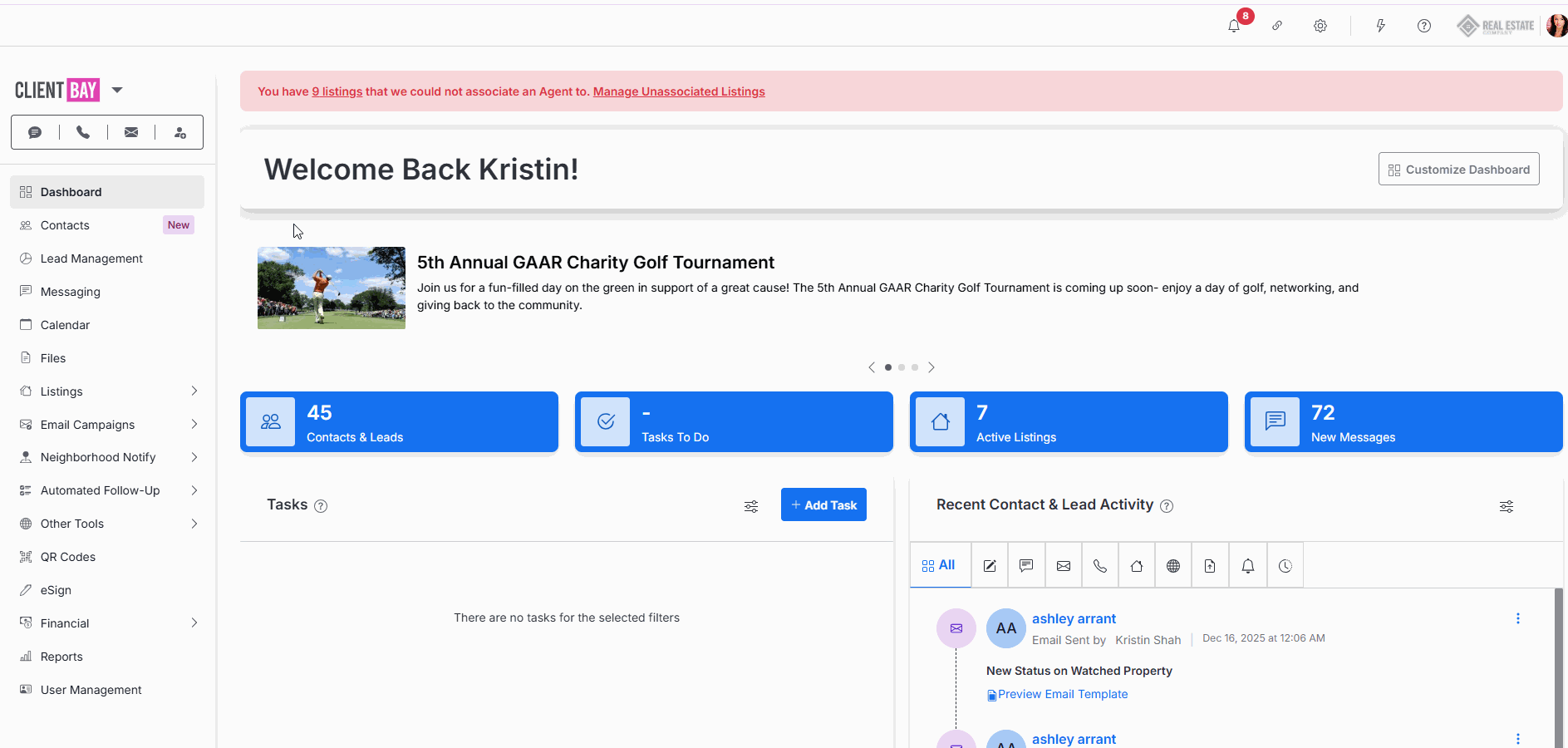This screenshot has width=1568, height=748.
Task: Click the help question mark icon
Action: click(x=1423, y=26)
